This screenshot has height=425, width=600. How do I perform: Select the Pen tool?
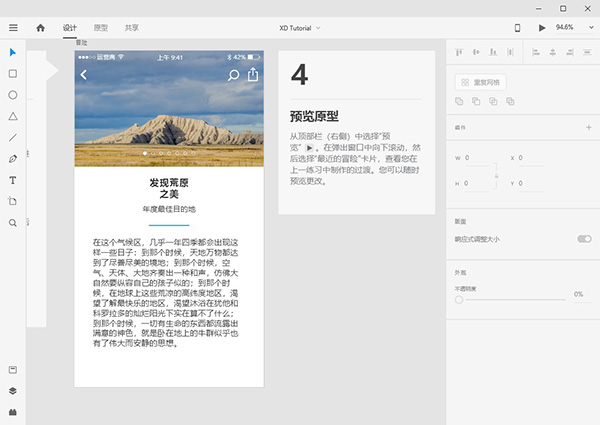pyautogui.click(x=13, y=159)
